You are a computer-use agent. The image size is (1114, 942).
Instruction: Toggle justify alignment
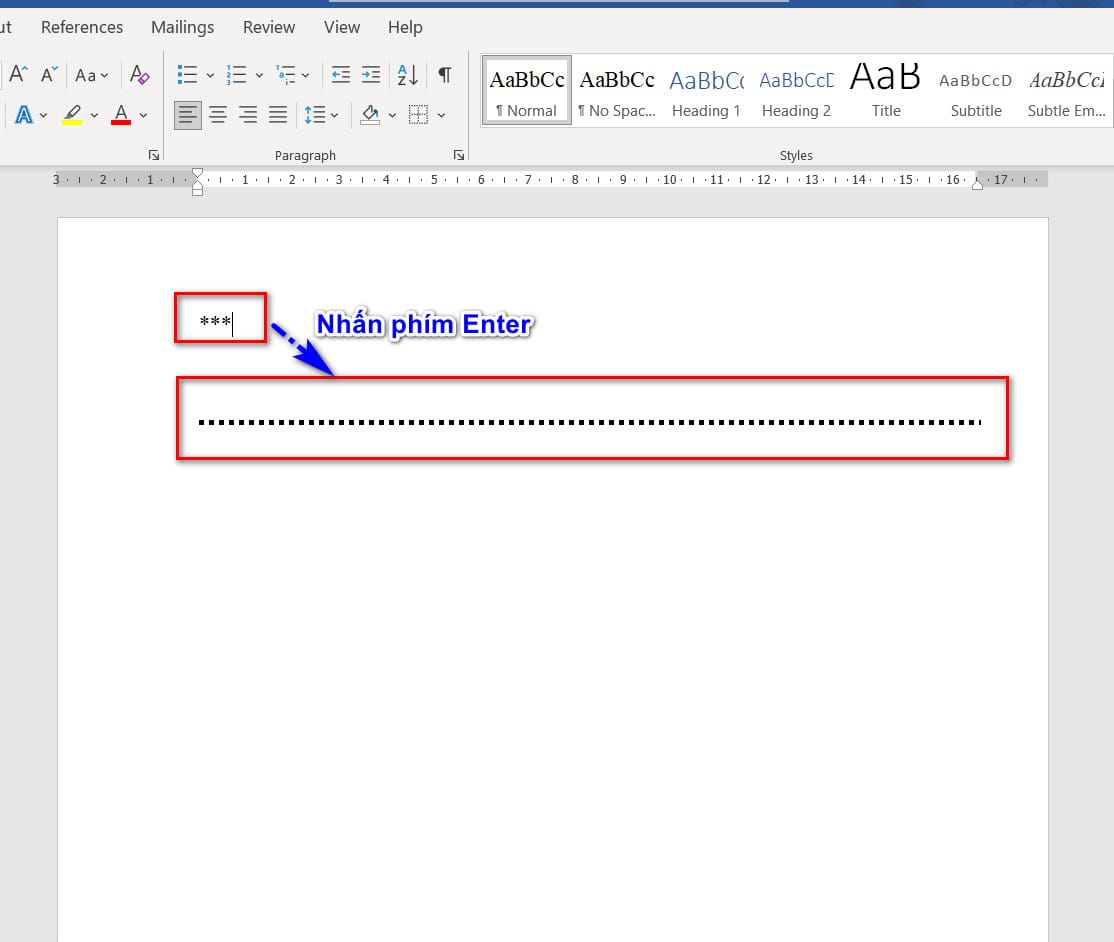coord(278,115)
